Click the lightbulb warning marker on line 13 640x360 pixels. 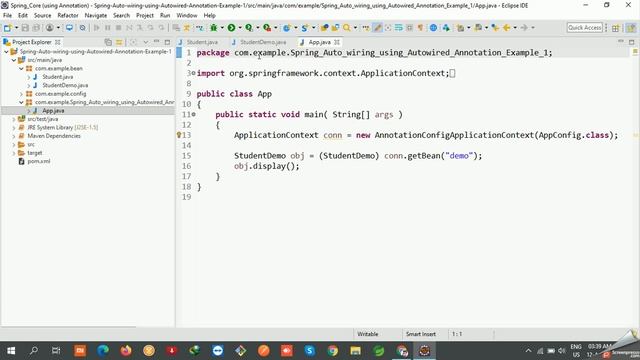(x=179, y=135)
